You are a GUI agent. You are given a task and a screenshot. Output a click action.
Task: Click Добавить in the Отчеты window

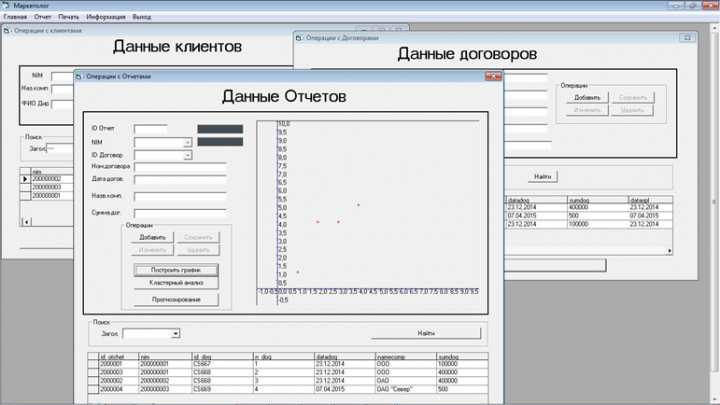152,237
